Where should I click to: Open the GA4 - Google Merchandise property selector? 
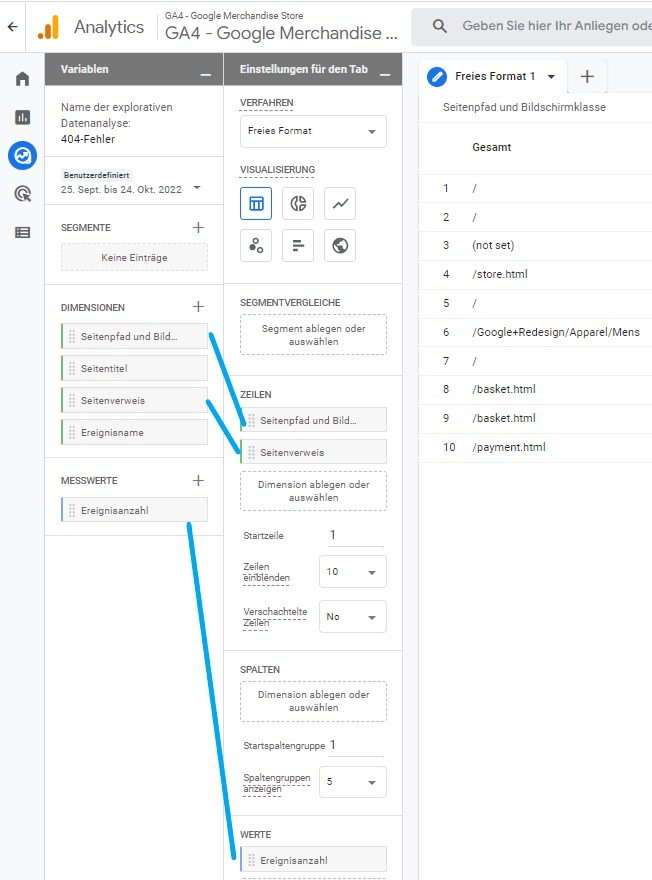[281, 26]
